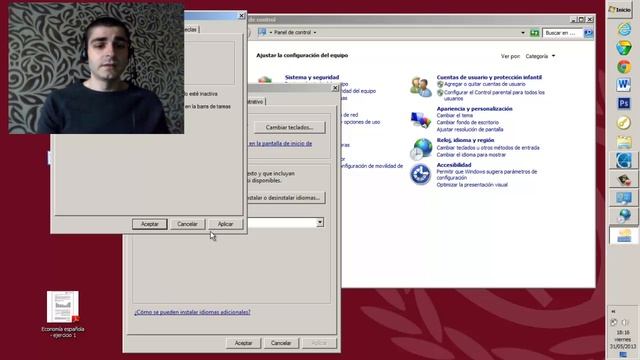This screenshot has width=640, height=360.
Task: Click Aceptar in the Región e idioma dialog
Action: [243, 343]
